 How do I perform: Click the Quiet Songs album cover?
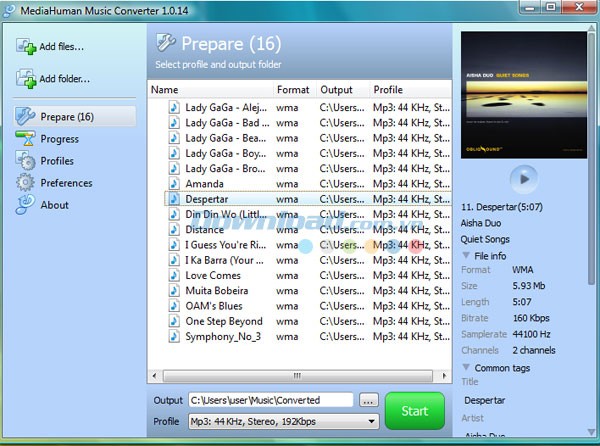point(524,95)
